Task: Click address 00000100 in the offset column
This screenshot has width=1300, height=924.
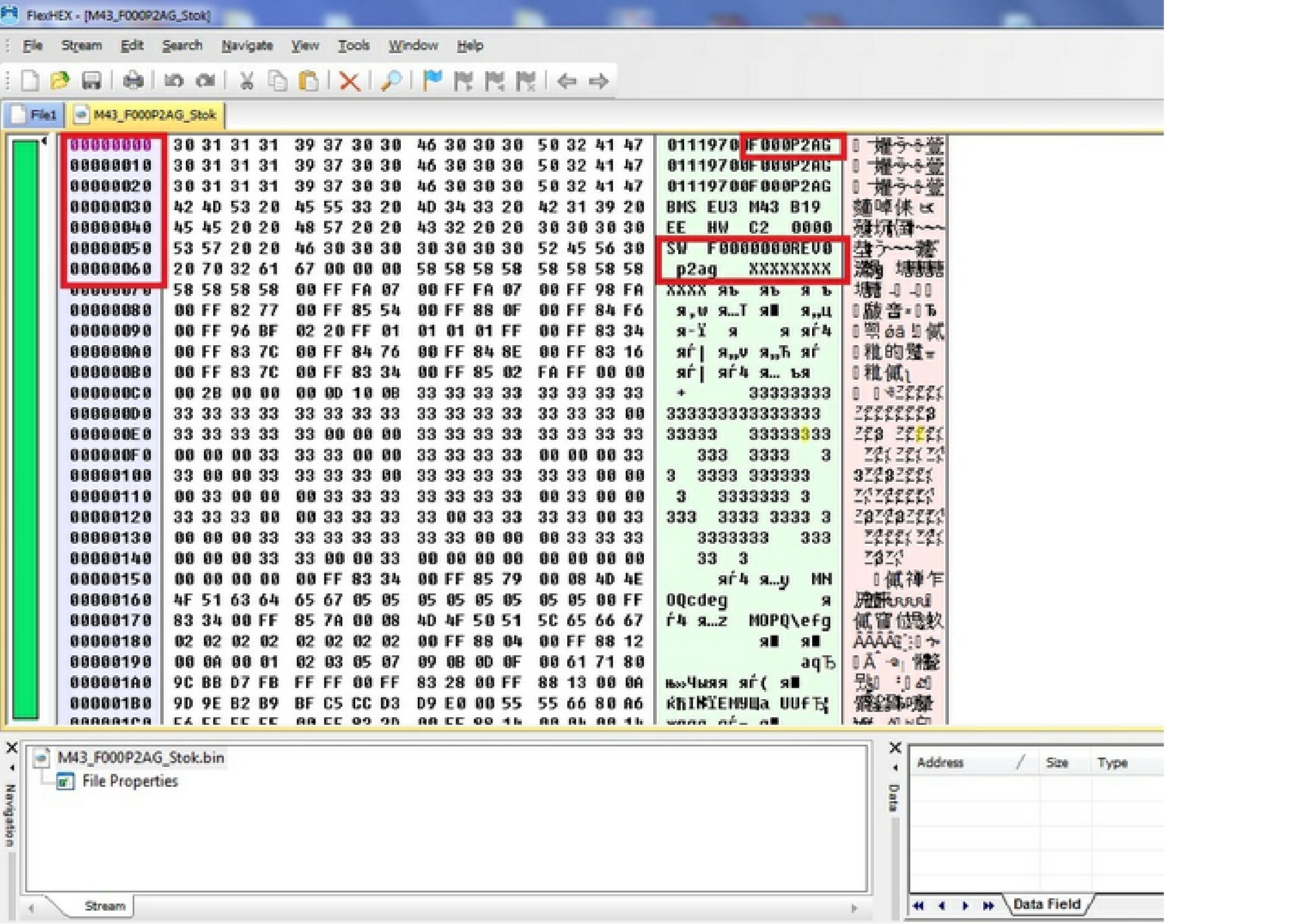Action: tap(111, 475)
